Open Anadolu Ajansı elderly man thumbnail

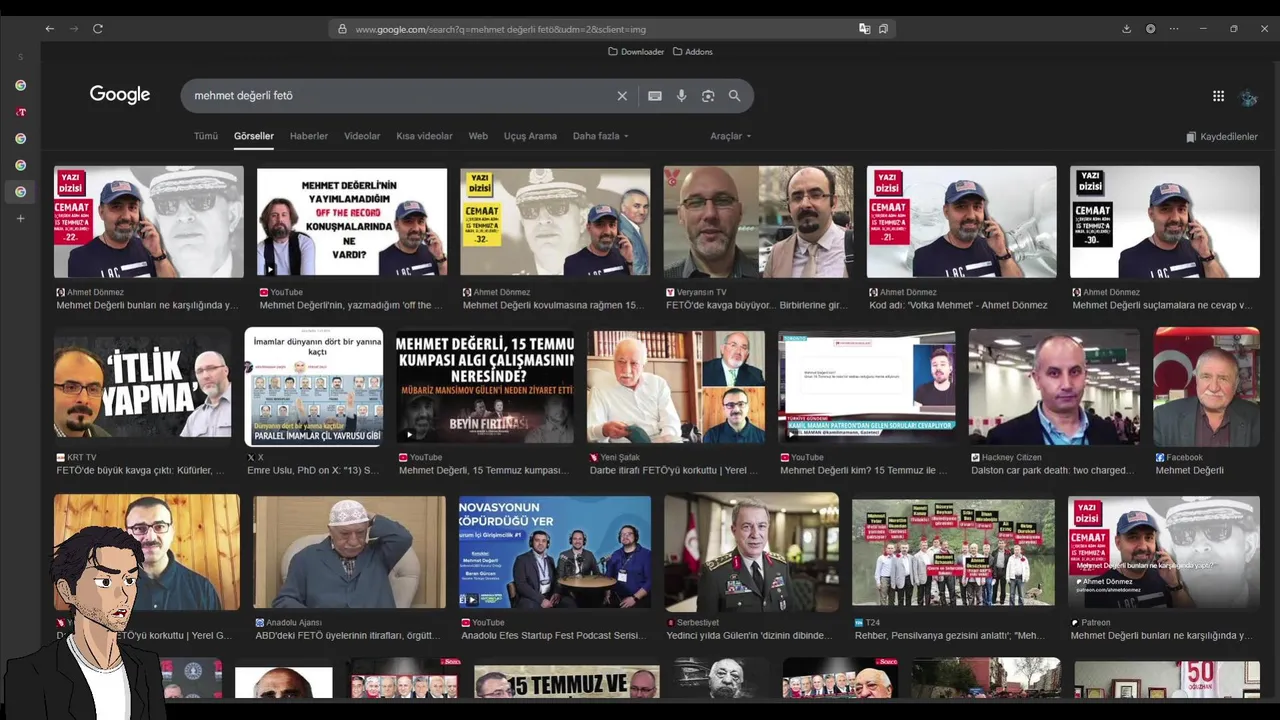(x=349, y=552)
